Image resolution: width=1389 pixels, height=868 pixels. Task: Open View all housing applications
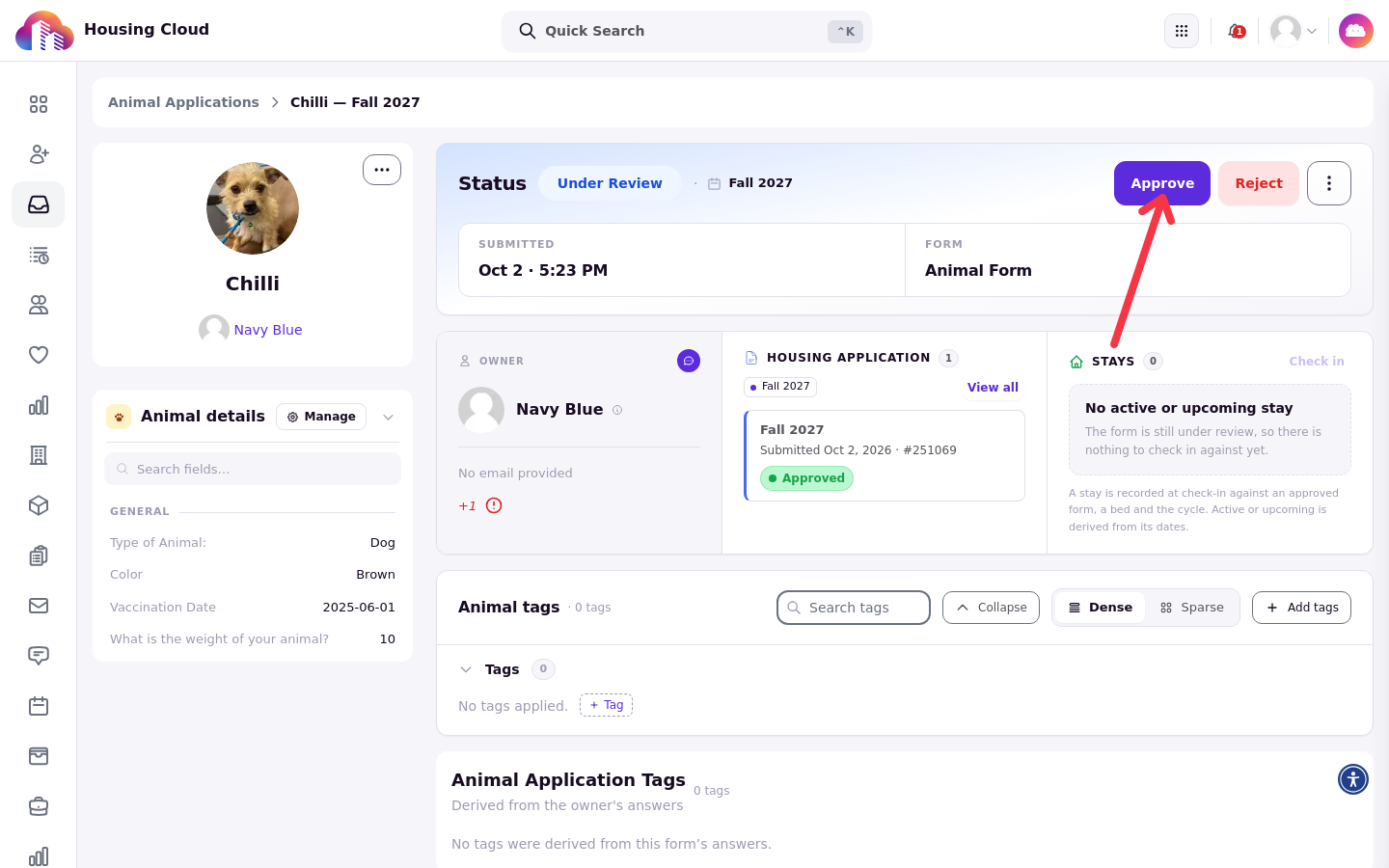[x=993, y=387]
